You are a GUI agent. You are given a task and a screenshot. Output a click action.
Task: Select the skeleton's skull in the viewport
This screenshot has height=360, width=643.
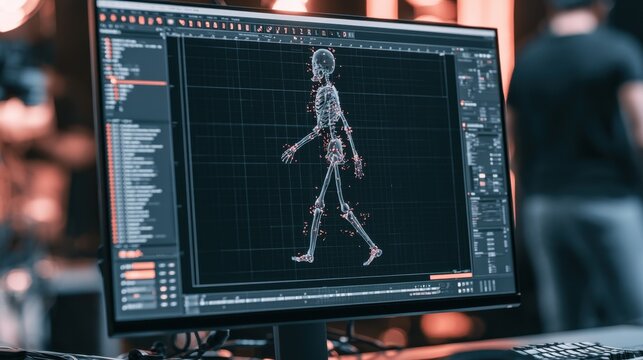click(324, 62)
